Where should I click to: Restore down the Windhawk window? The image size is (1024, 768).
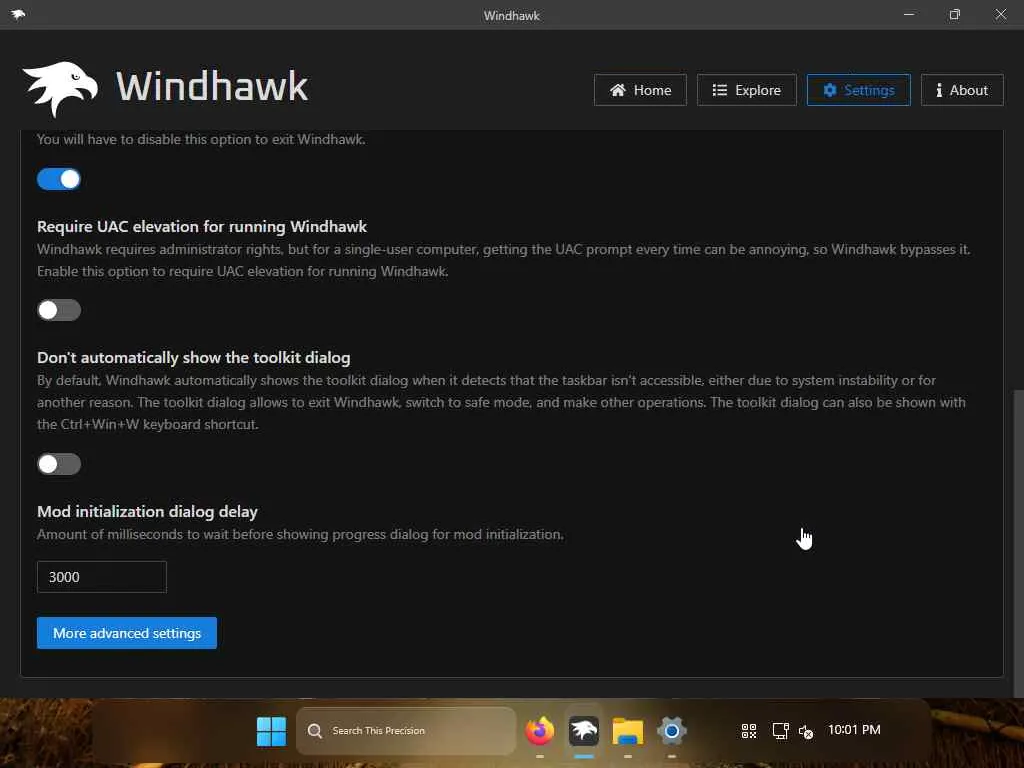(x=955, y=14)
